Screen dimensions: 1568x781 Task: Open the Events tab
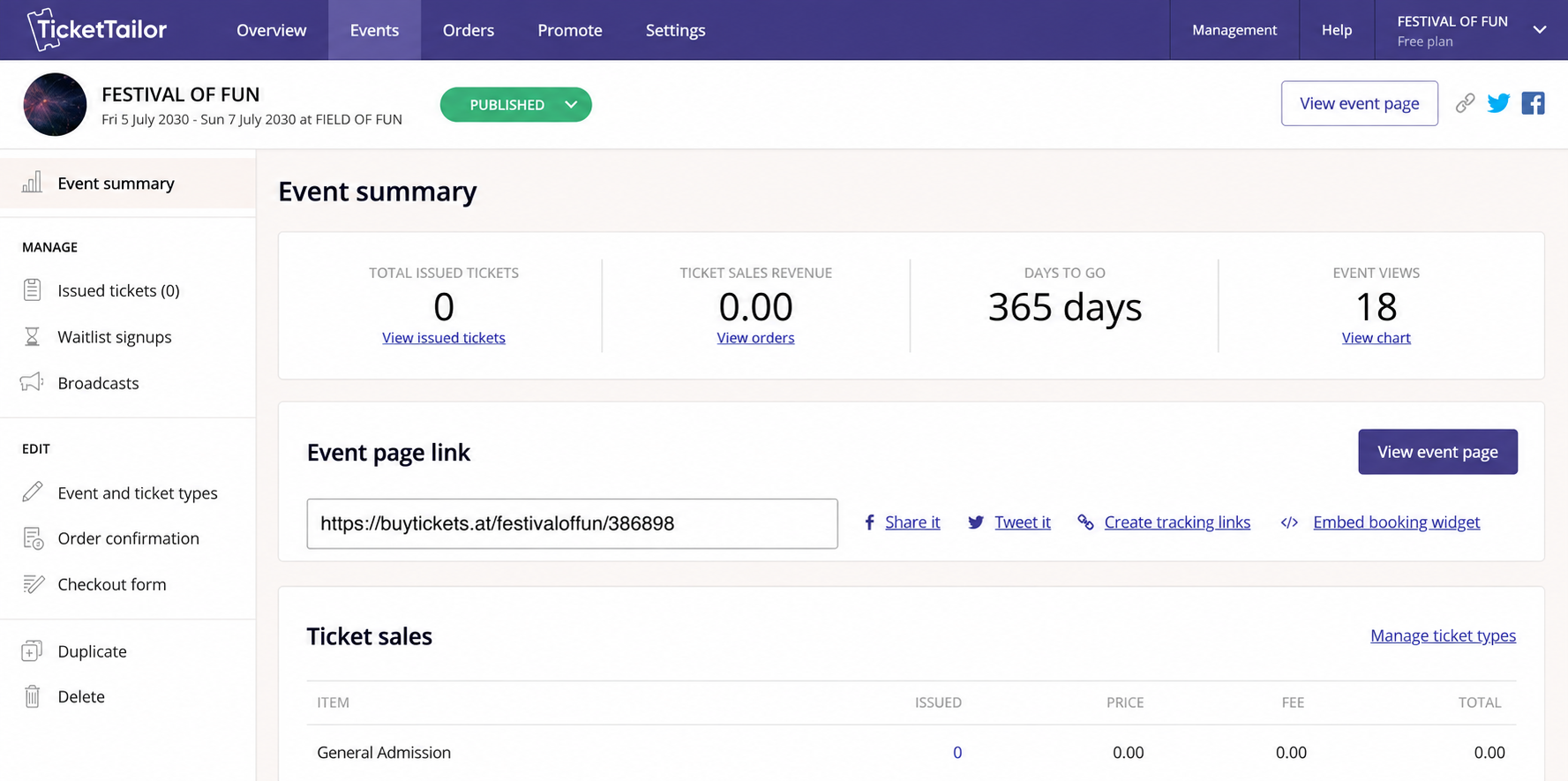374,30
